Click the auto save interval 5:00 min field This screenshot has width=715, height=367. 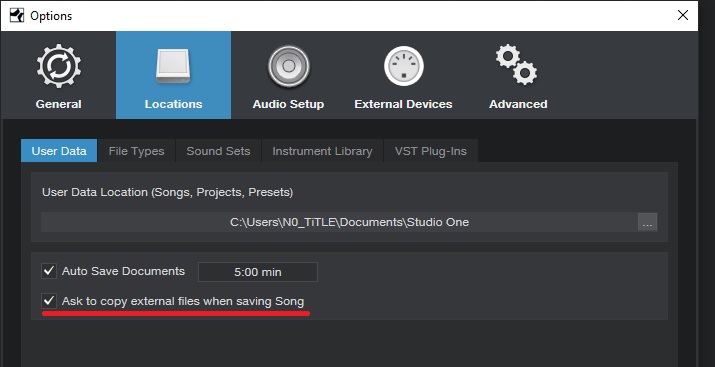tap(258, 272)
